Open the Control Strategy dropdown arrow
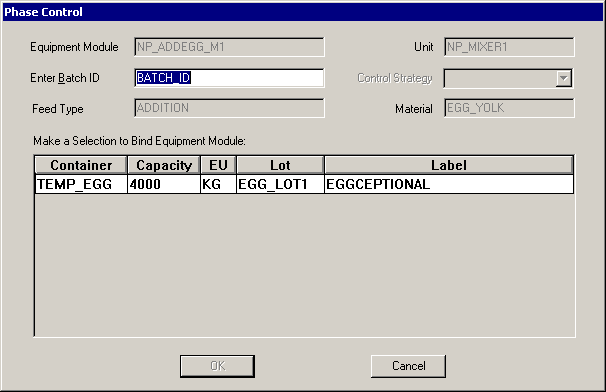 click(564, 78)
